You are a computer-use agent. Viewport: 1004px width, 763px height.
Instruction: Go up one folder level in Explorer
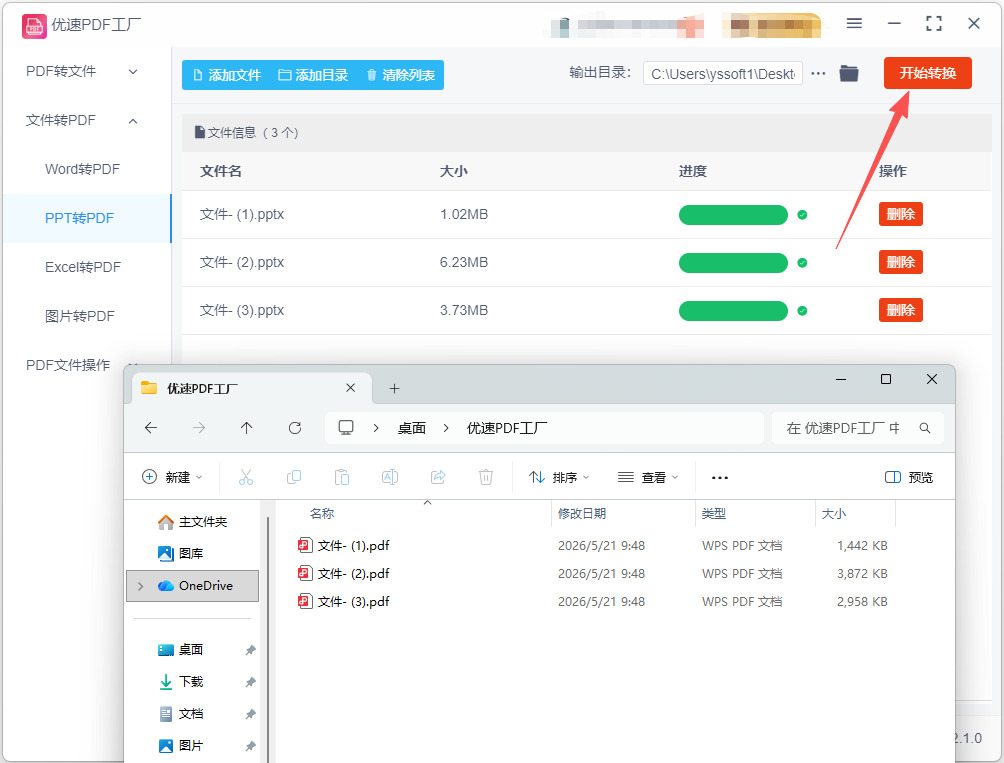point(247,428)
